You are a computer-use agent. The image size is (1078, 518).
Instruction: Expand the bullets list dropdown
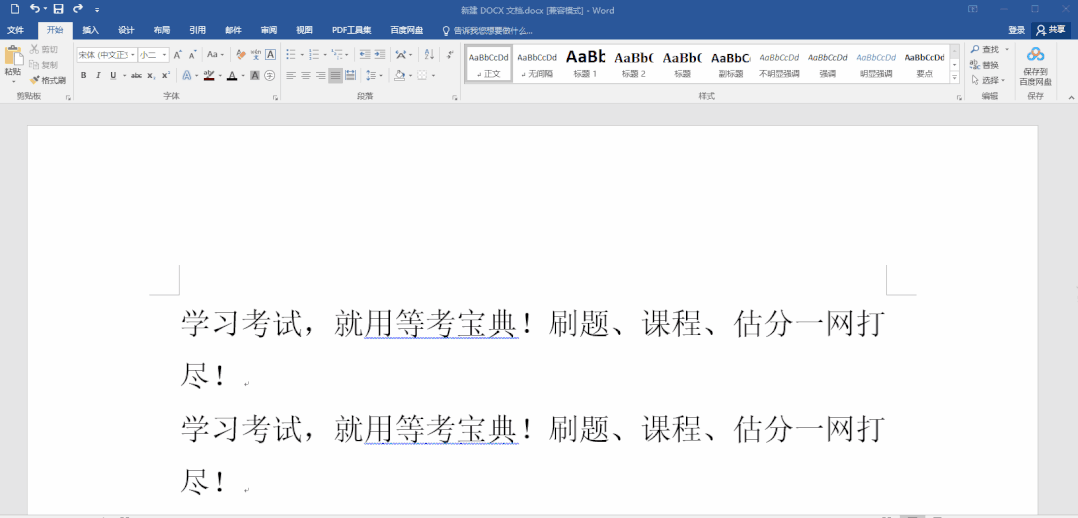pyautogui.click(x=302, y=54)
